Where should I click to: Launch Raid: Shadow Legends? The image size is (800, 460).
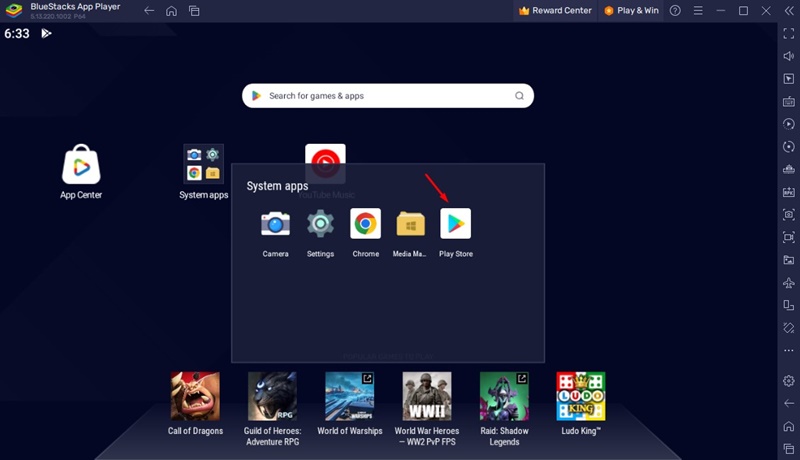(x=504, y=396)
